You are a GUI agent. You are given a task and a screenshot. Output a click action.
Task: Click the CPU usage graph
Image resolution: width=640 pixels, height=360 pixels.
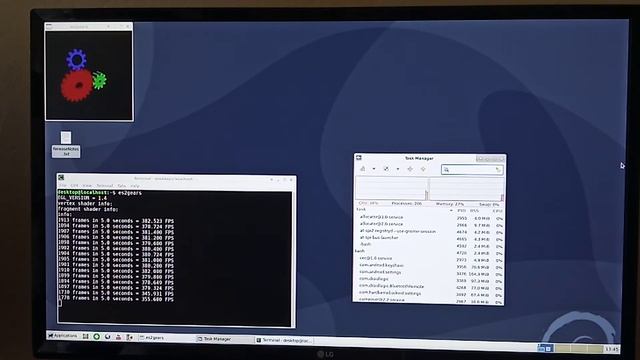392,189
